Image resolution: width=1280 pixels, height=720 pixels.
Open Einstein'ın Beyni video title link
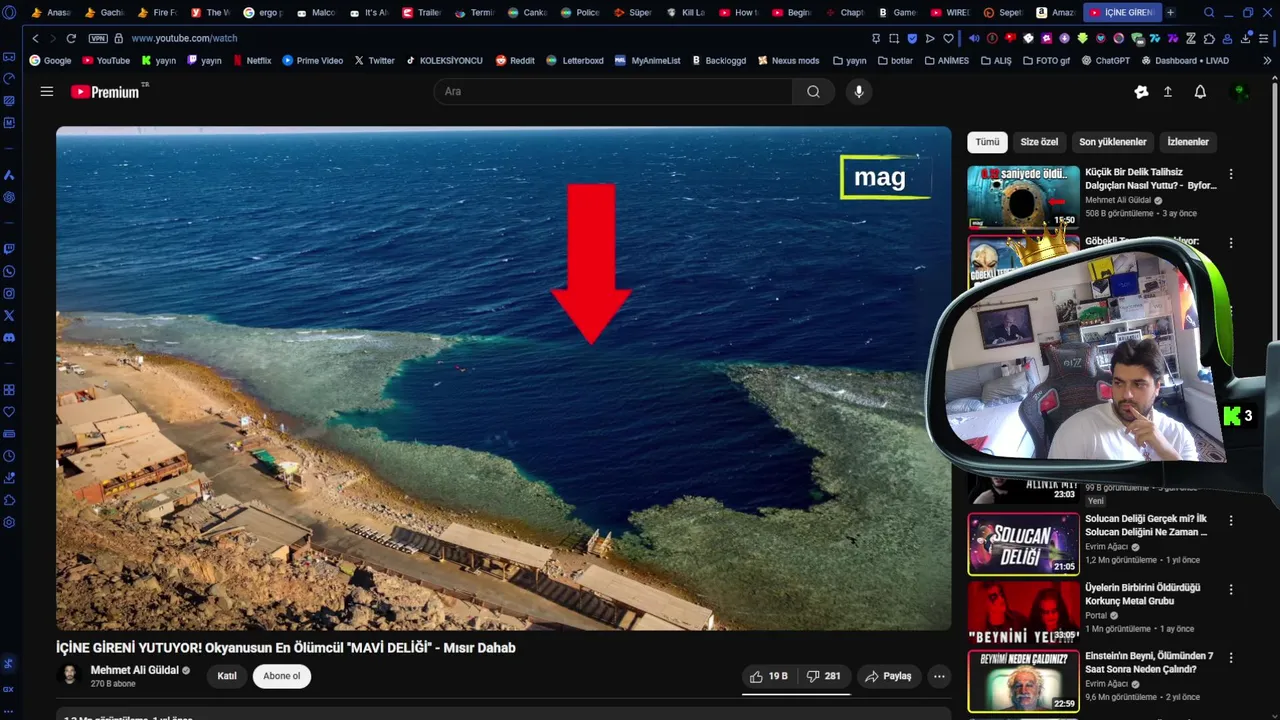[x=1149, y=662]
